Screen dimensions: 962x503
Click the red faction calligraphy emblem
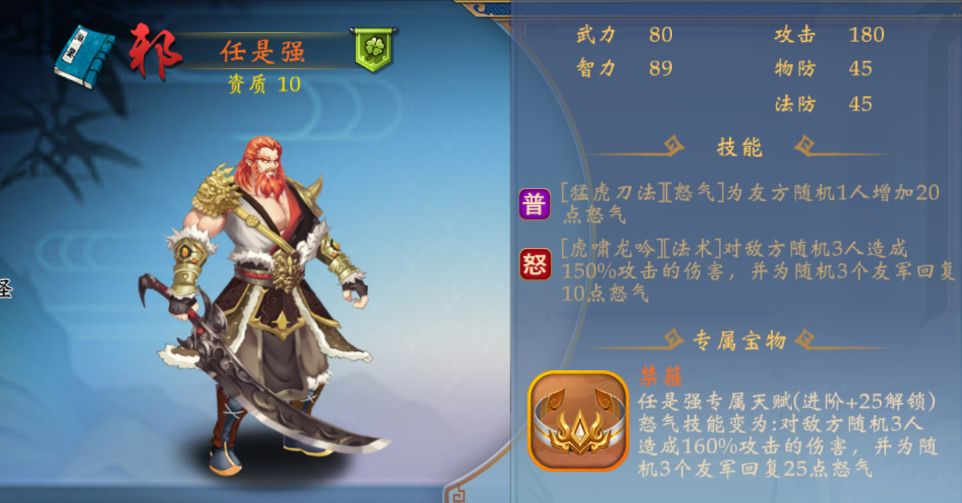point(155,52)
